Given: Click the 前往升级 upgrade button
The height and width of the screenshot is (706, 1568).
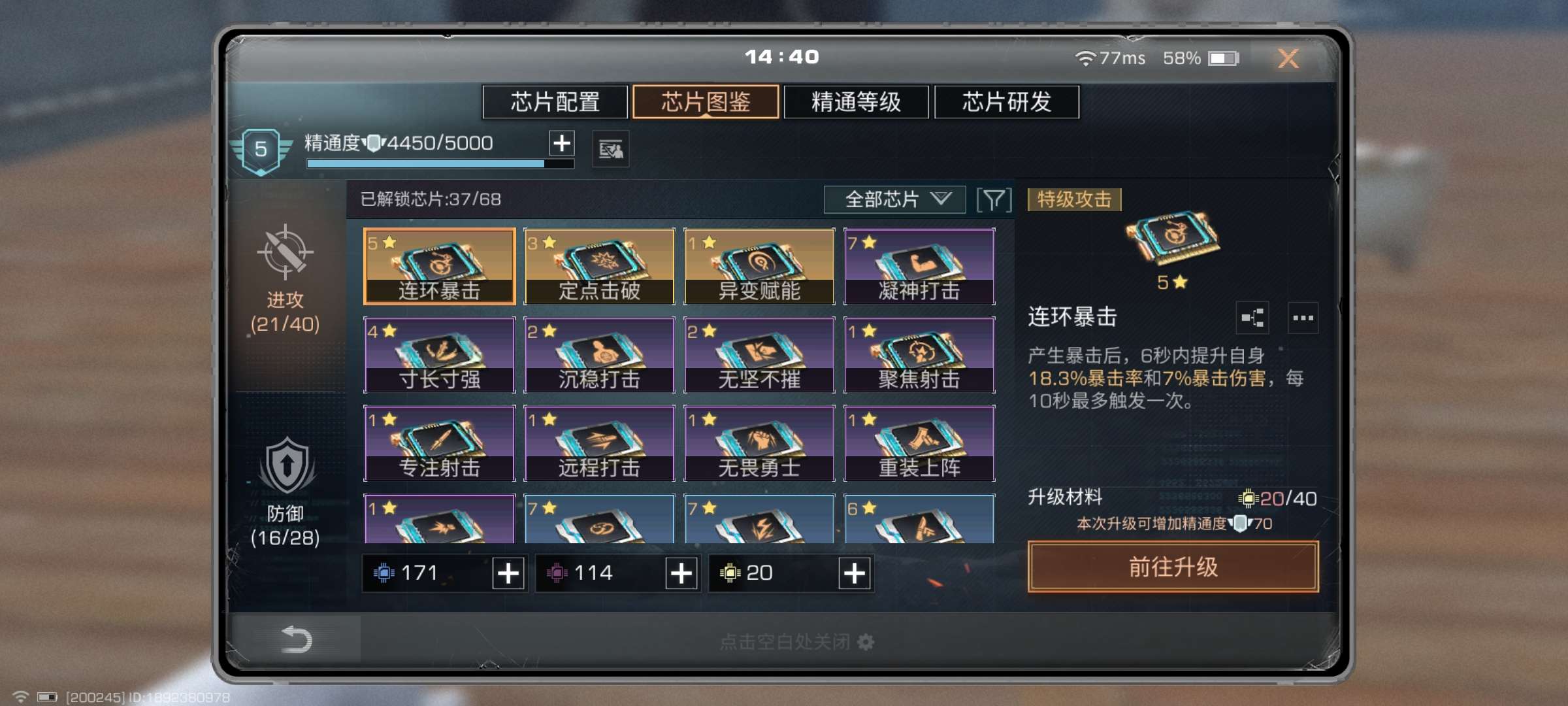Looking at the screenshot, I should click(1173, 567).
